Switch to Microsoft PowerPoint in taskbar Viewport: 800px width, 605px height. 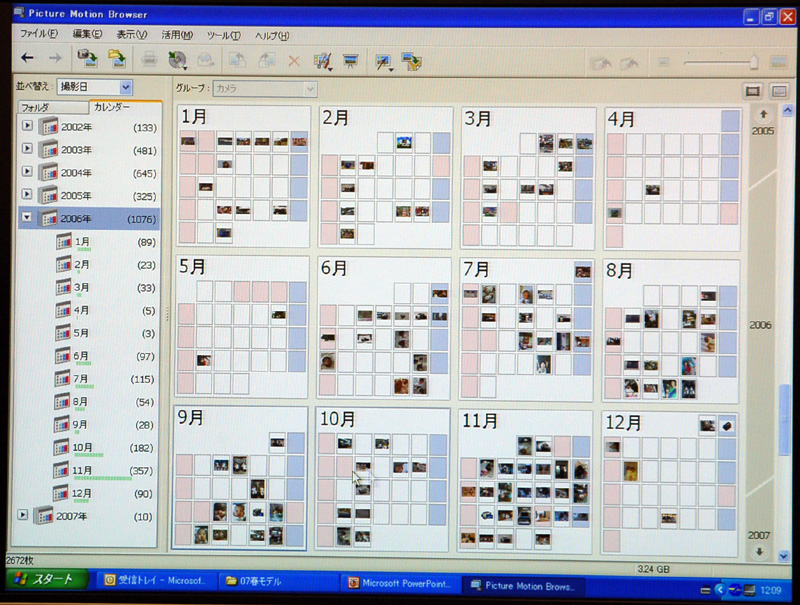393,582
